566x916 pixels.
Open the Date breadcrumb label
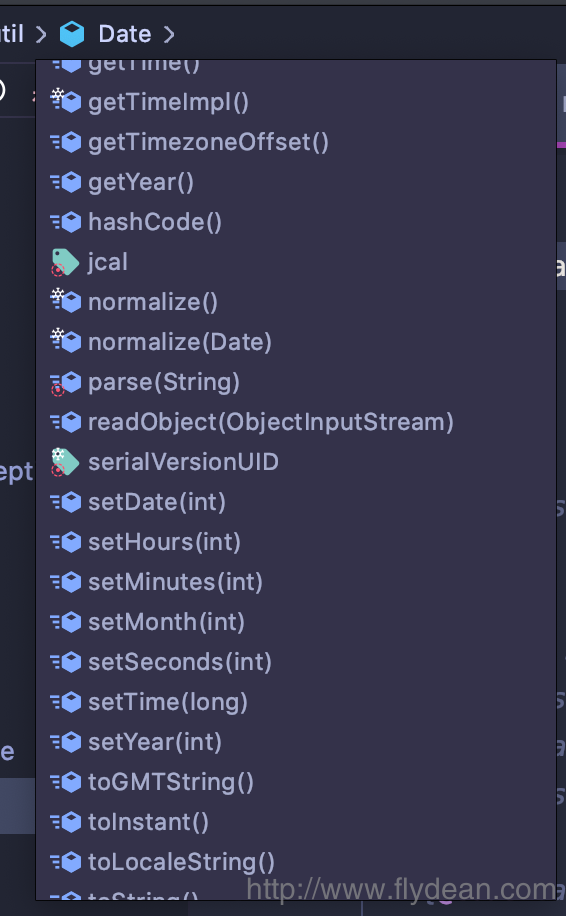(124, 34)
